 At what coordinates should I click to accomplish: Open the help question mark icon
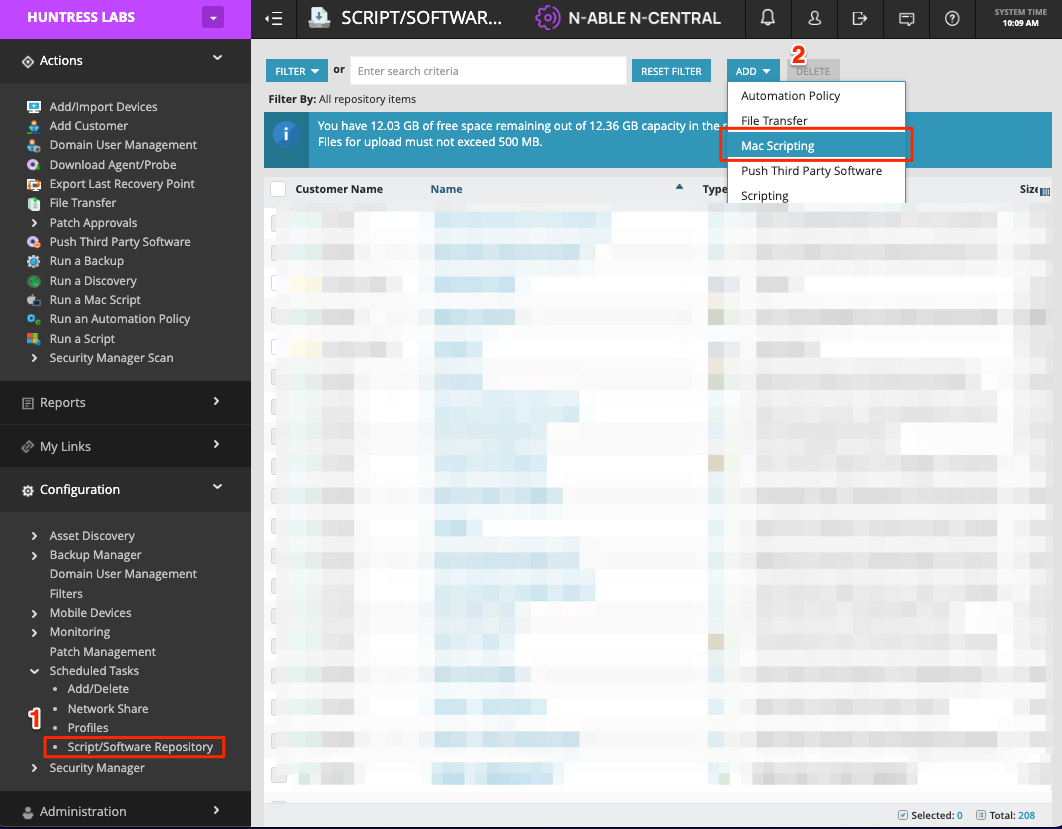pyautogui.click(x=952, y=18)
